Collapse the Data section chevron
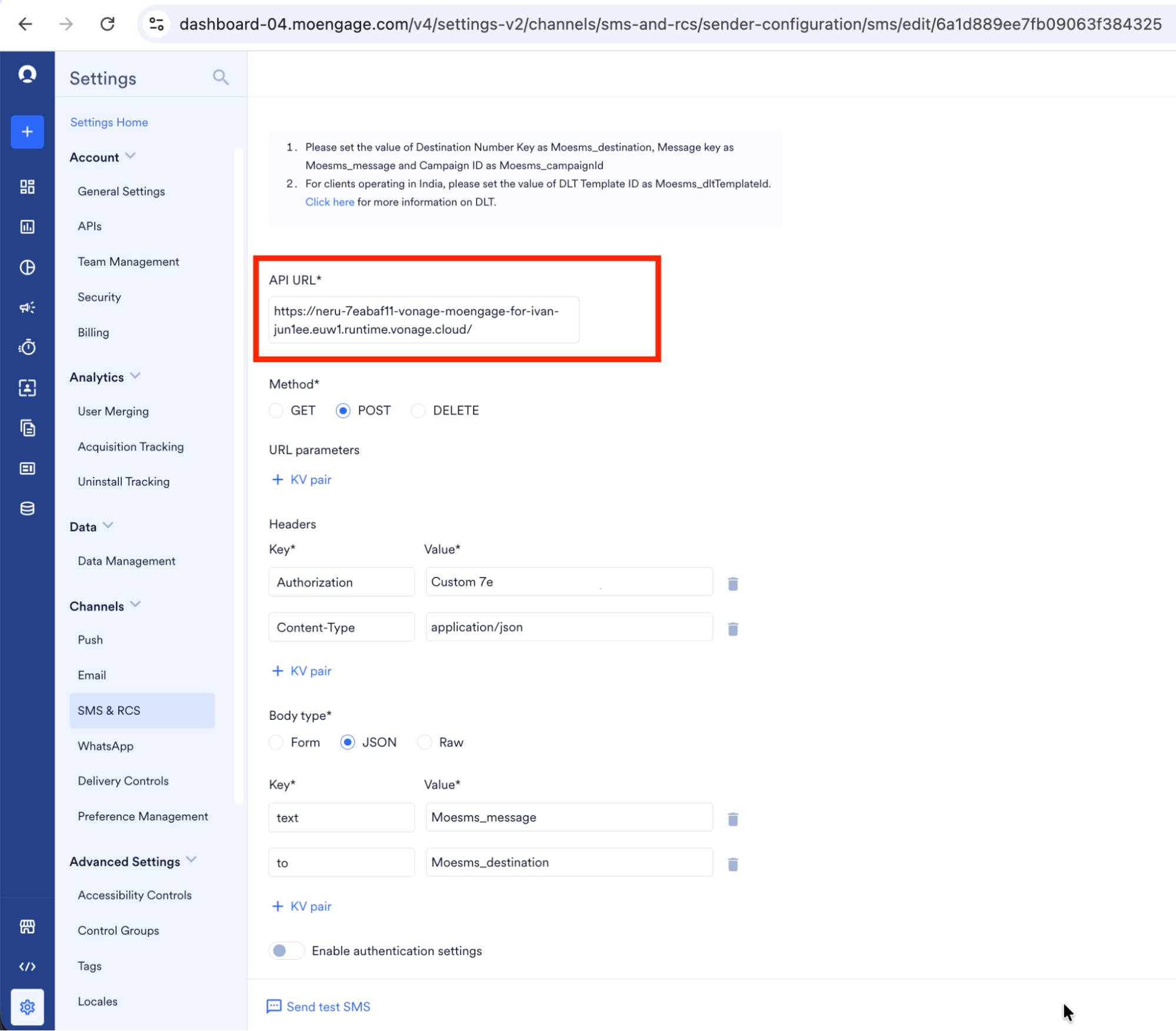Image resolution: width=1176 pixels, height=1031 pixels. point(108,525)
